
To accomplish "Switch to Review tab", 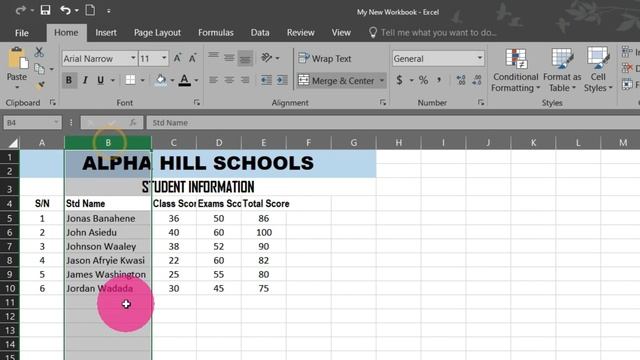I will coord(300,33).
